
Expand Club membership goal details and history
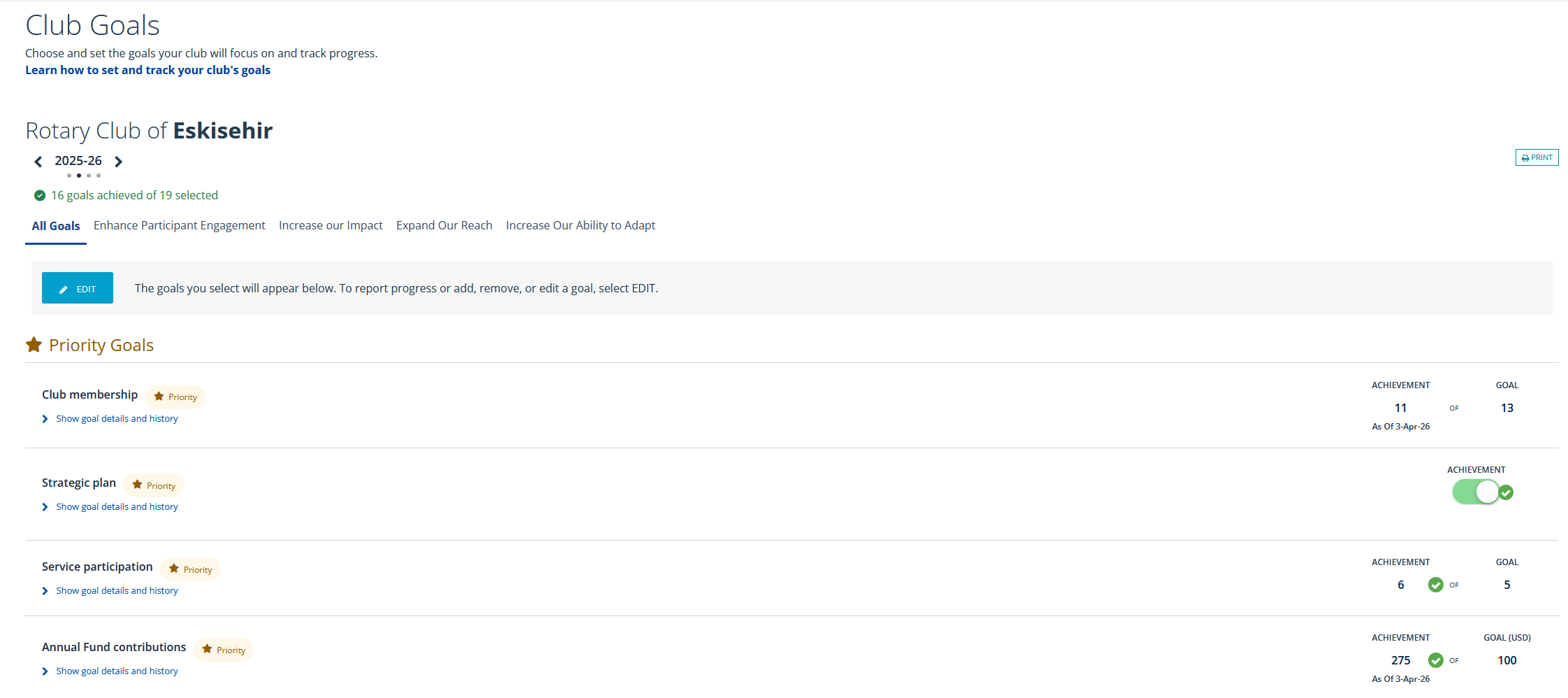pyautogui.click(x=117, y=419)
